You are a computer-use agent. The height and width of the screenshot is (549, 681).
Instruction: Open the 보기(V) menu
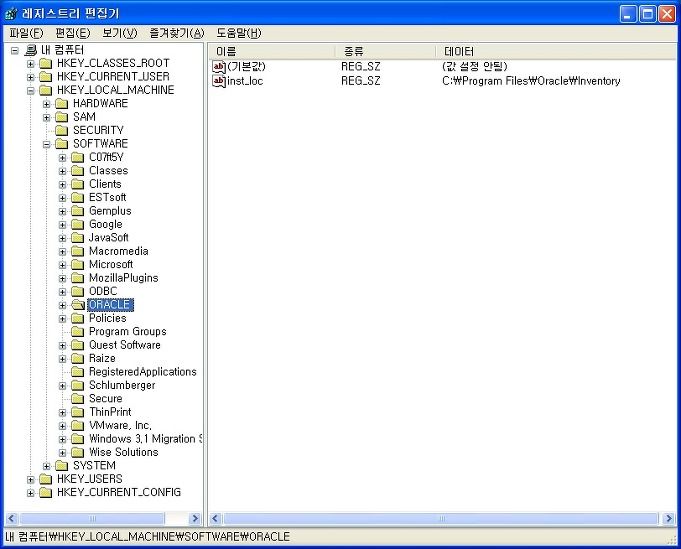pos(119,33)
